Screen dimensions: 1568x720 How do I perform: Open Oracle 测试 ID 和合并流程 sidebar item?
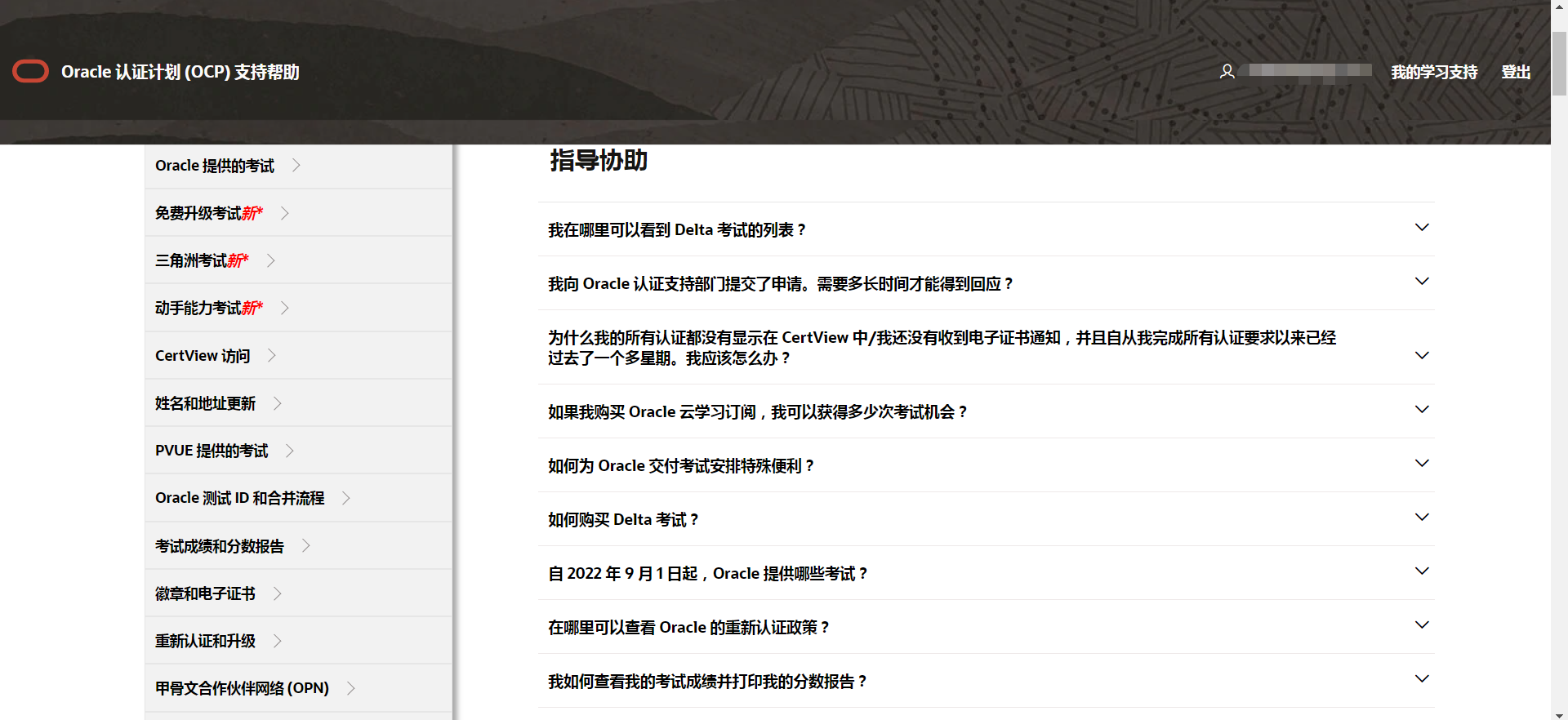coord(298,498)
